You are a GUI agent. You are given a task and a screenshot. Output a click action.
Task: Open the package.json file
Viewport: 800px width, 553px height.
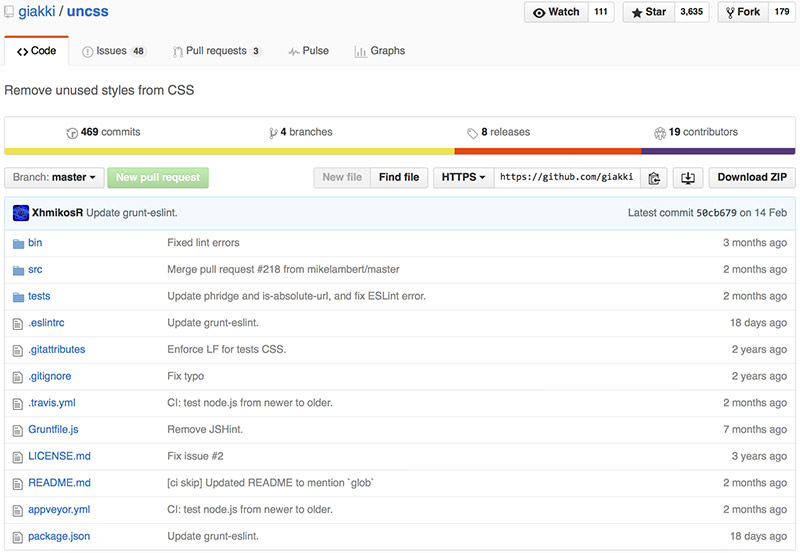[x=59, y=537]
